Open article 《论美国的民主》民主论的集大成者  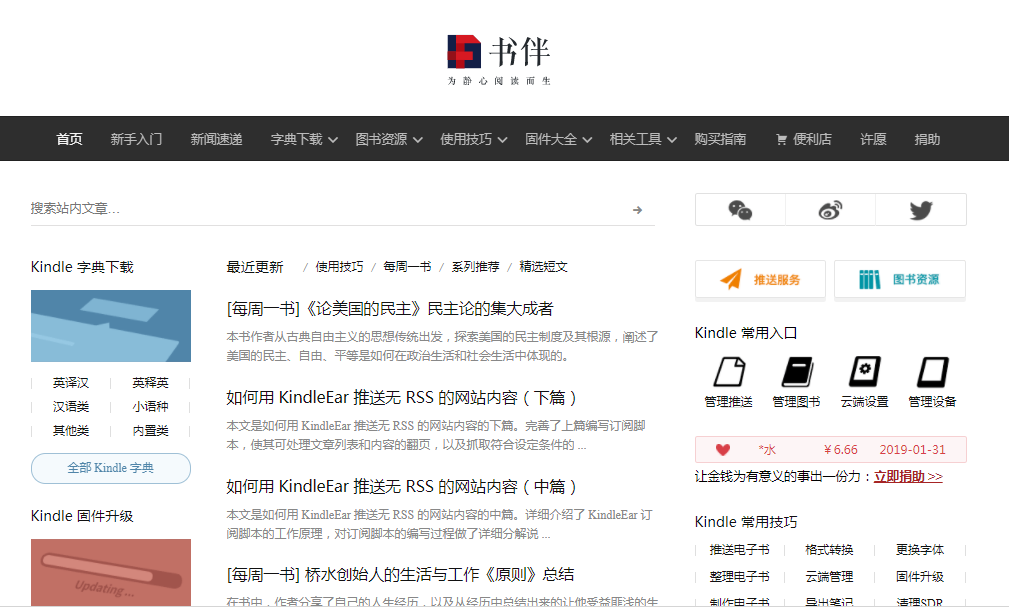[390, 309]
